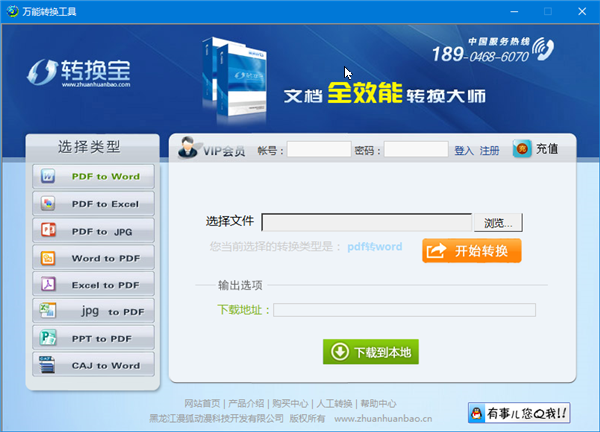Click the 转换宝 logo in the banner
This screenshot has width=600, height=432.
click(x=79, y=73)
